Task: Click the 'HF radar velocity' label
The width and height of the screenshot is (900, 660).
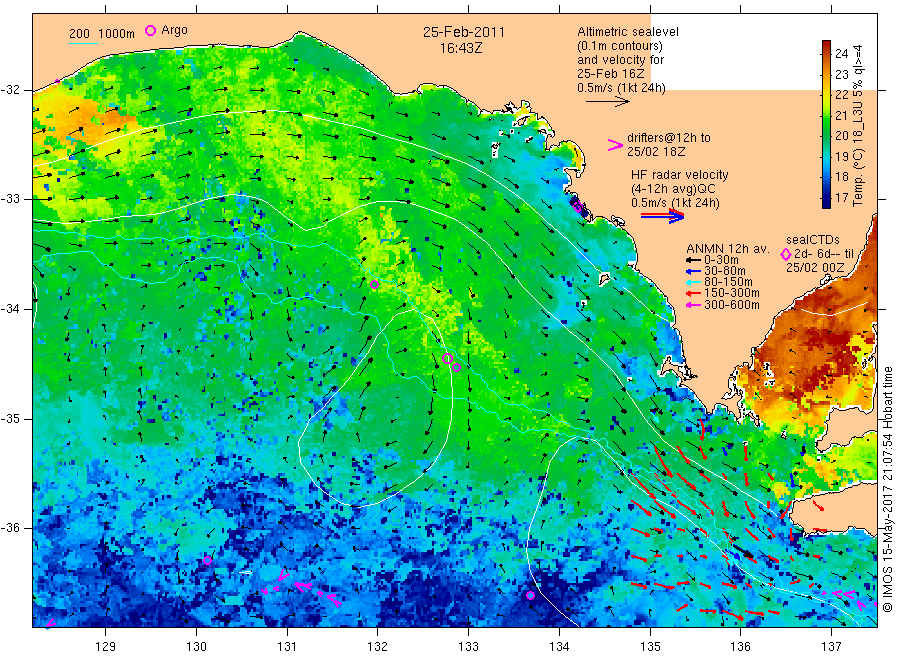Action: [x=680, y=175]
